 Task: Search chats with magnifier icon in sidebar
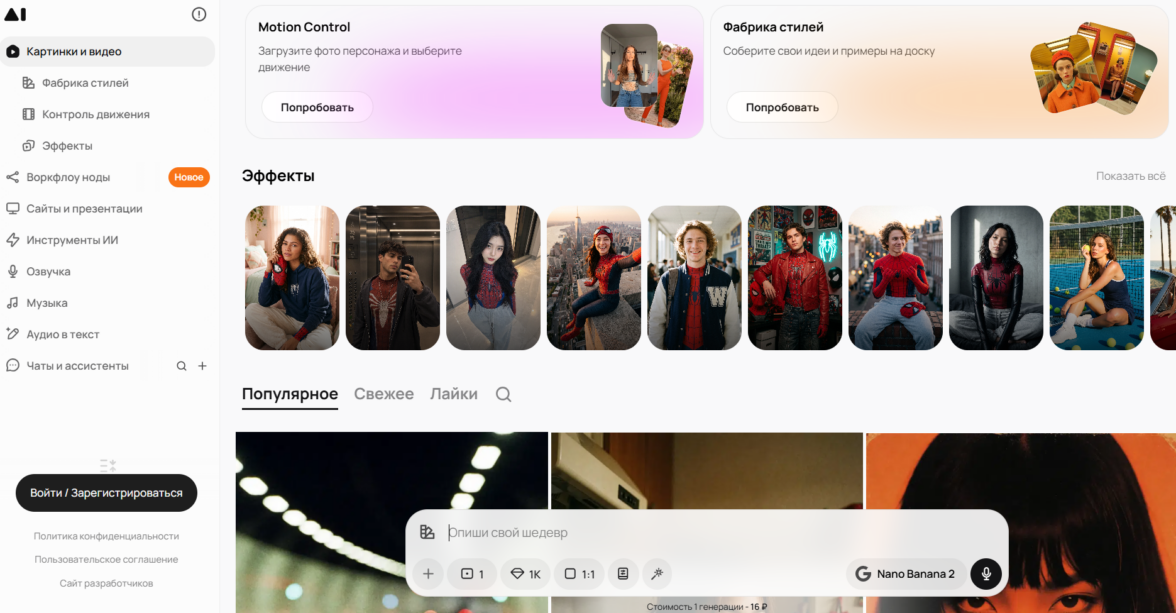182,366
